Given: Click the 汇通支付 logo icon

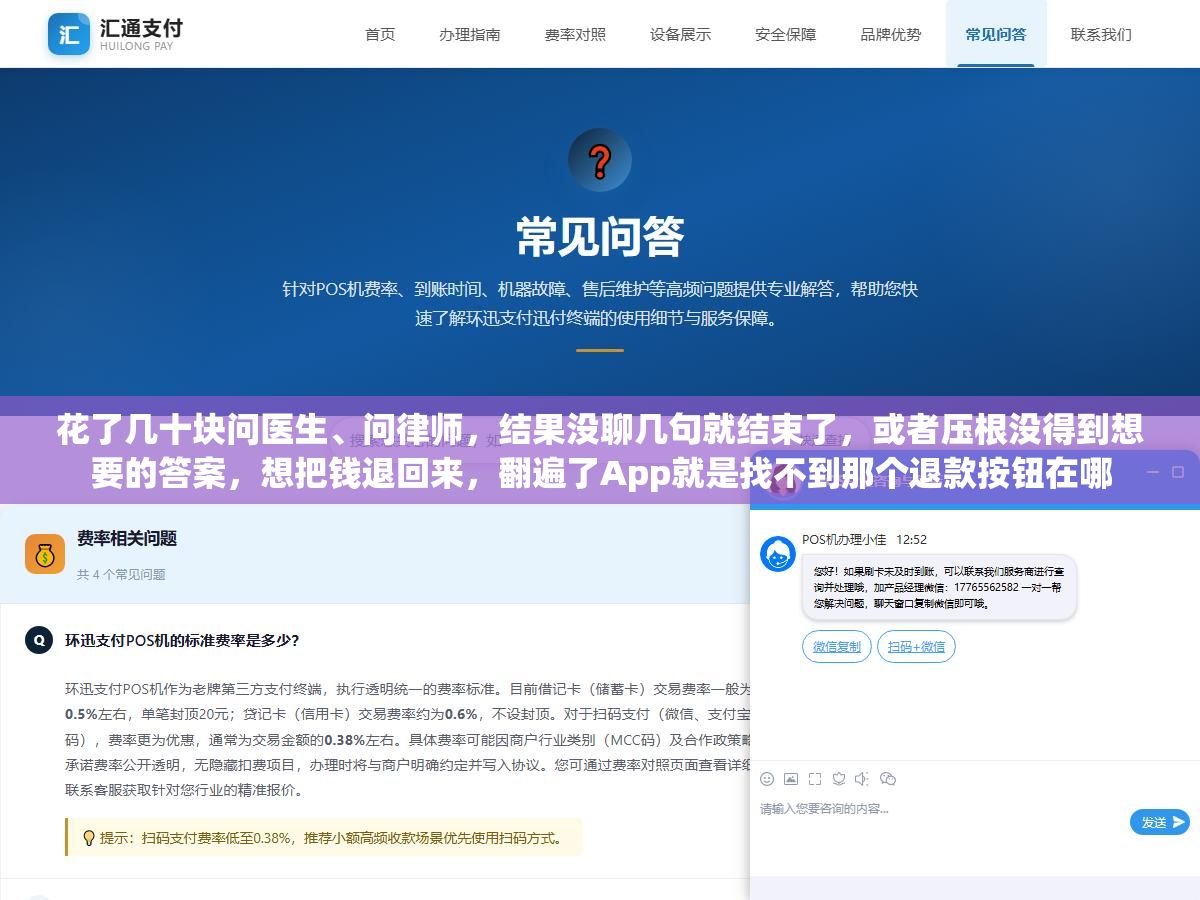Looking at the screenshot, I should pos(69,34).
